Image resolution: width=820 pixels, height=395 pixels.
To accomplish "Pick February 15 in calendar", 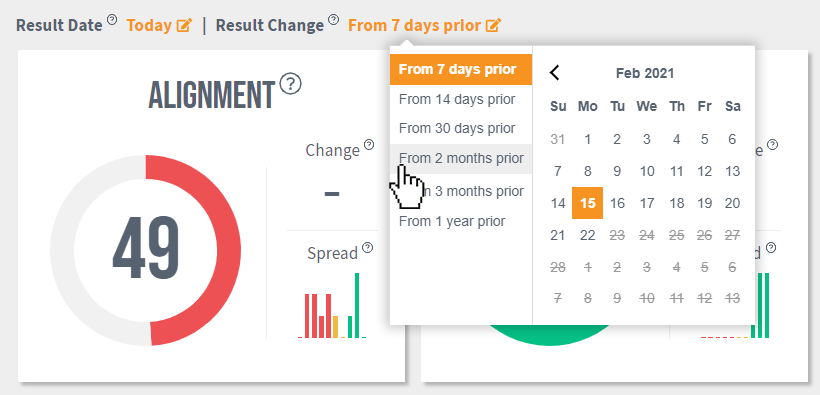I will click(x=588, y=203).
